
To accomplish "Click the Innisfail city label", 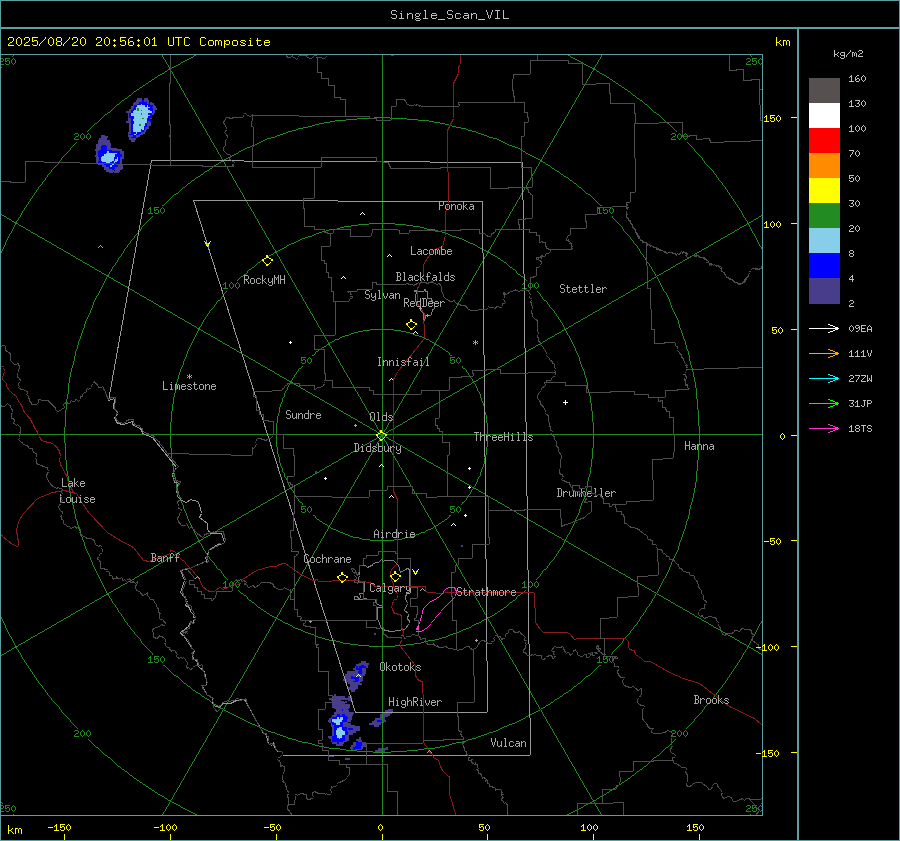I will (x=403, y=362).
